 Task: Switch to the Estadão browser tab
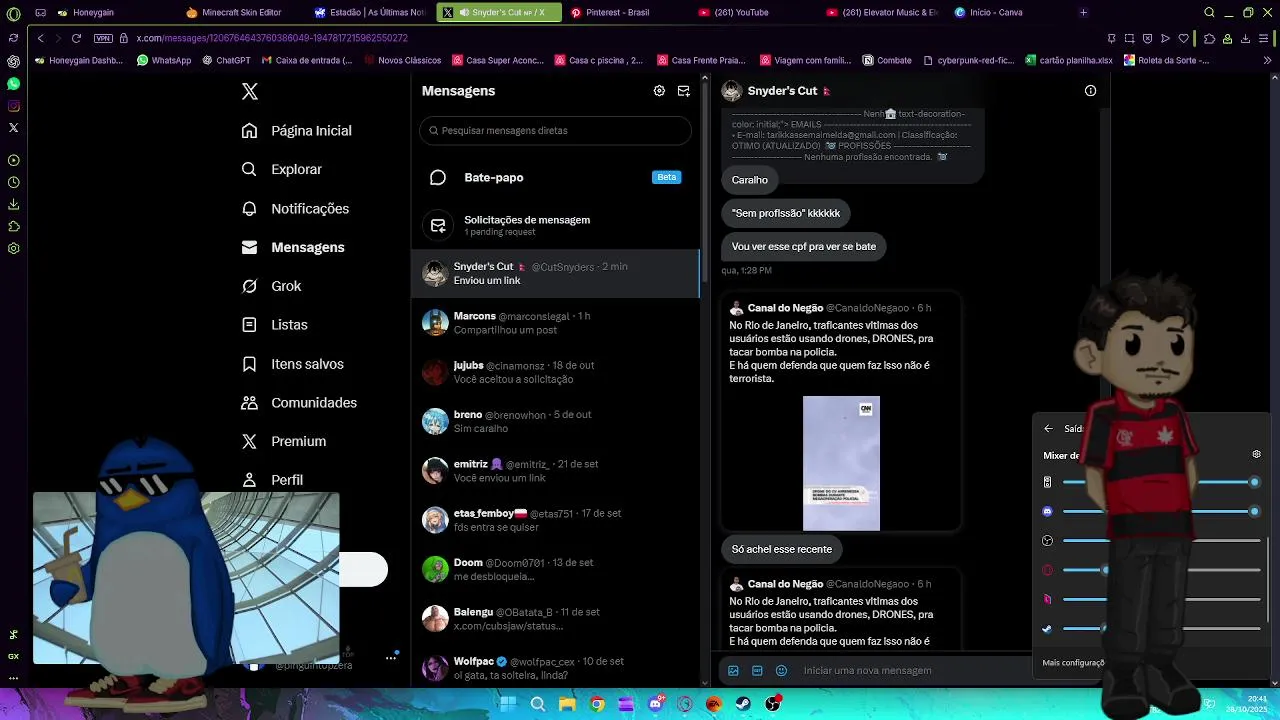coord(370,12)
